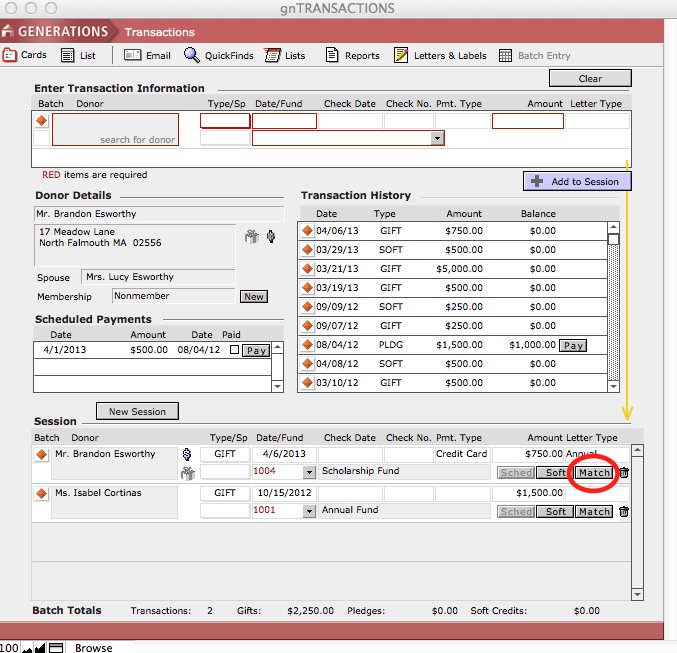Expand the fund dropdown in transaction entry
677x653 pixels.
(437, 139)
